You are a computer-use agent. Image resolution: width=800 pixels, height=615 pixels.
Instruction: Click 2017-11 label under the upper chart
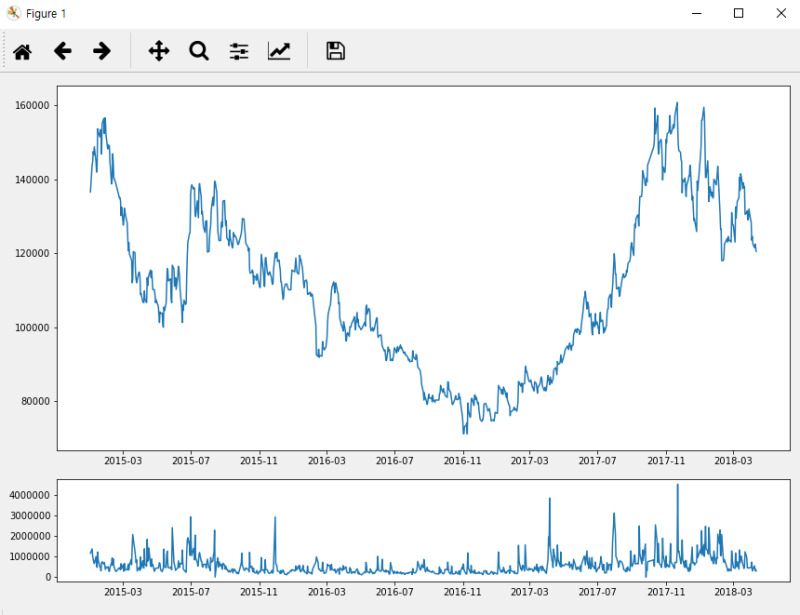click(666, 460)
